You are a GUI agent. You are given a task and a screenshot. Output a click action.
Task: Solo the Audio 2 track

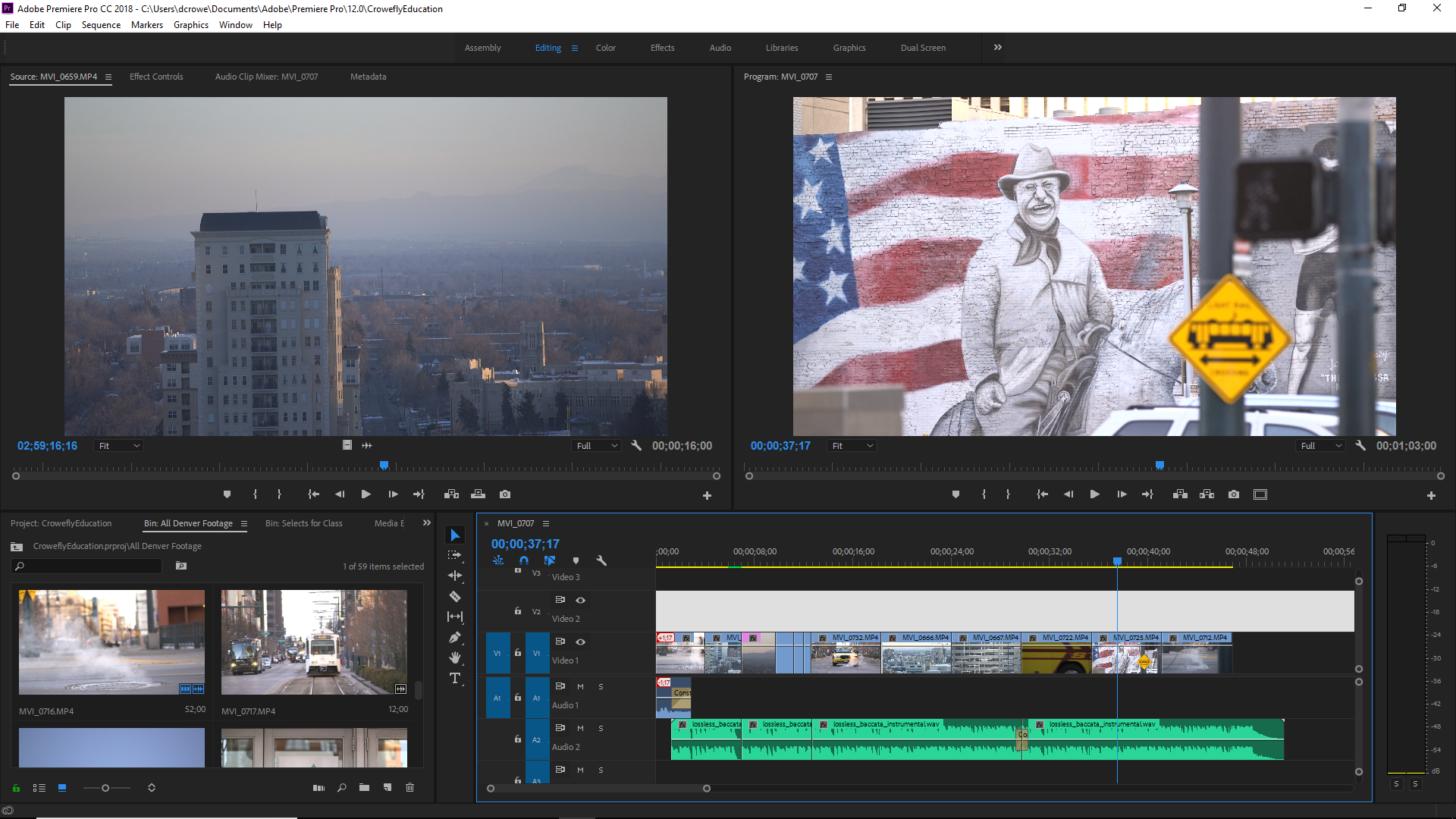click(x=601, y=728)
